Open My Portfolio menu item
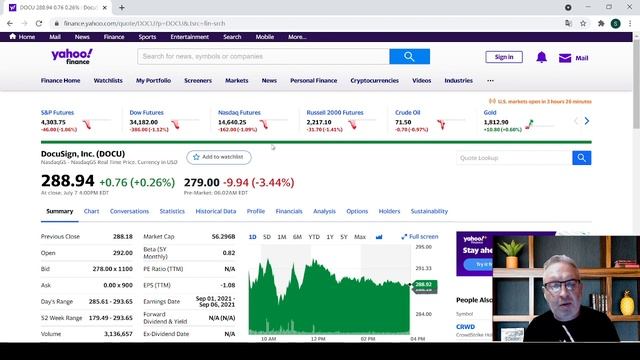The image size is (640, 360). 153,81
